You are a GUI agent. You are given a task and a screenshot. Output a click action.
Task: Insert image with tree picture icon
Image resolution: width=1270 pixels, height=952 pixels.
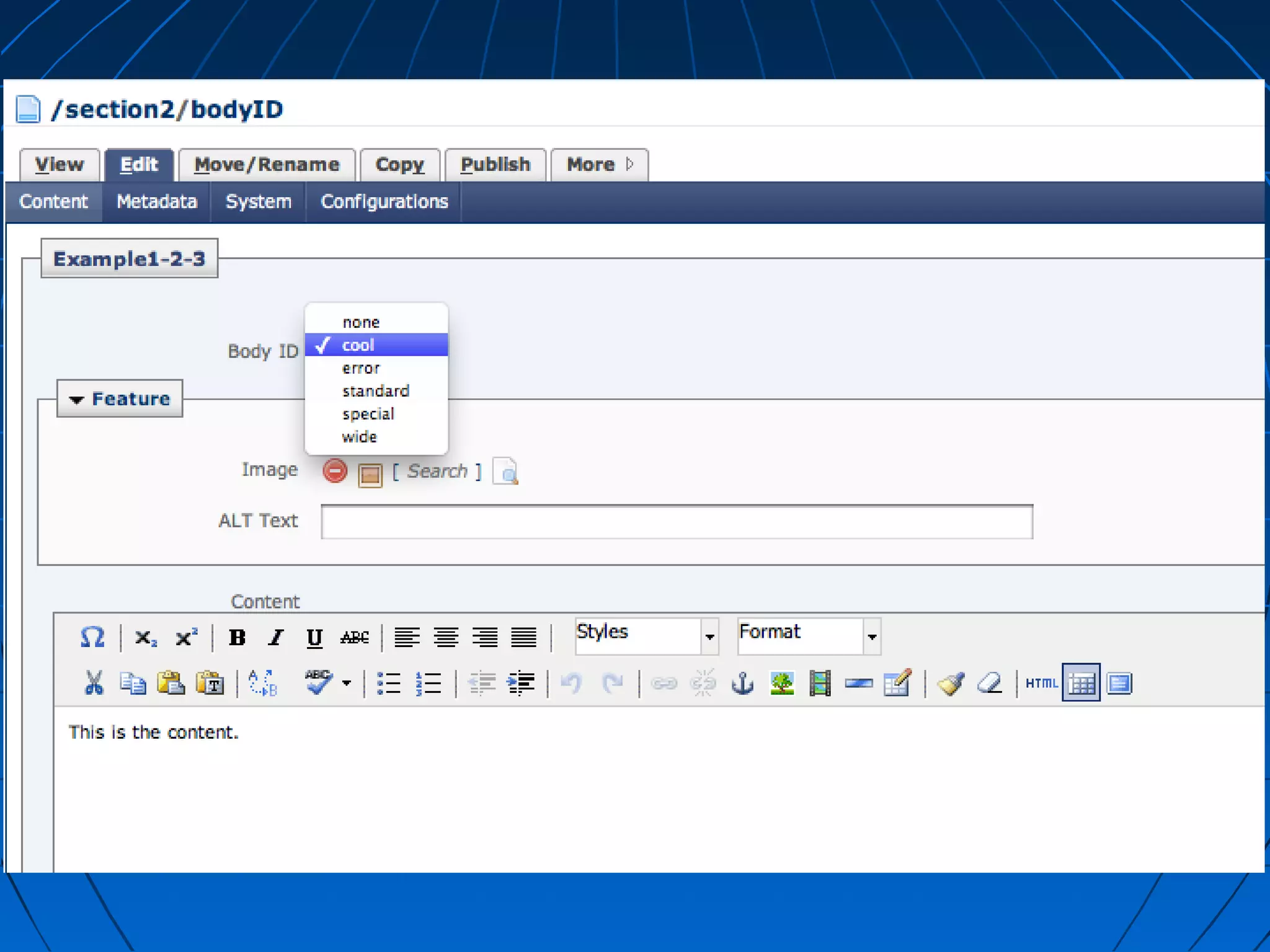pyautogui.click(x=782, y=683)
